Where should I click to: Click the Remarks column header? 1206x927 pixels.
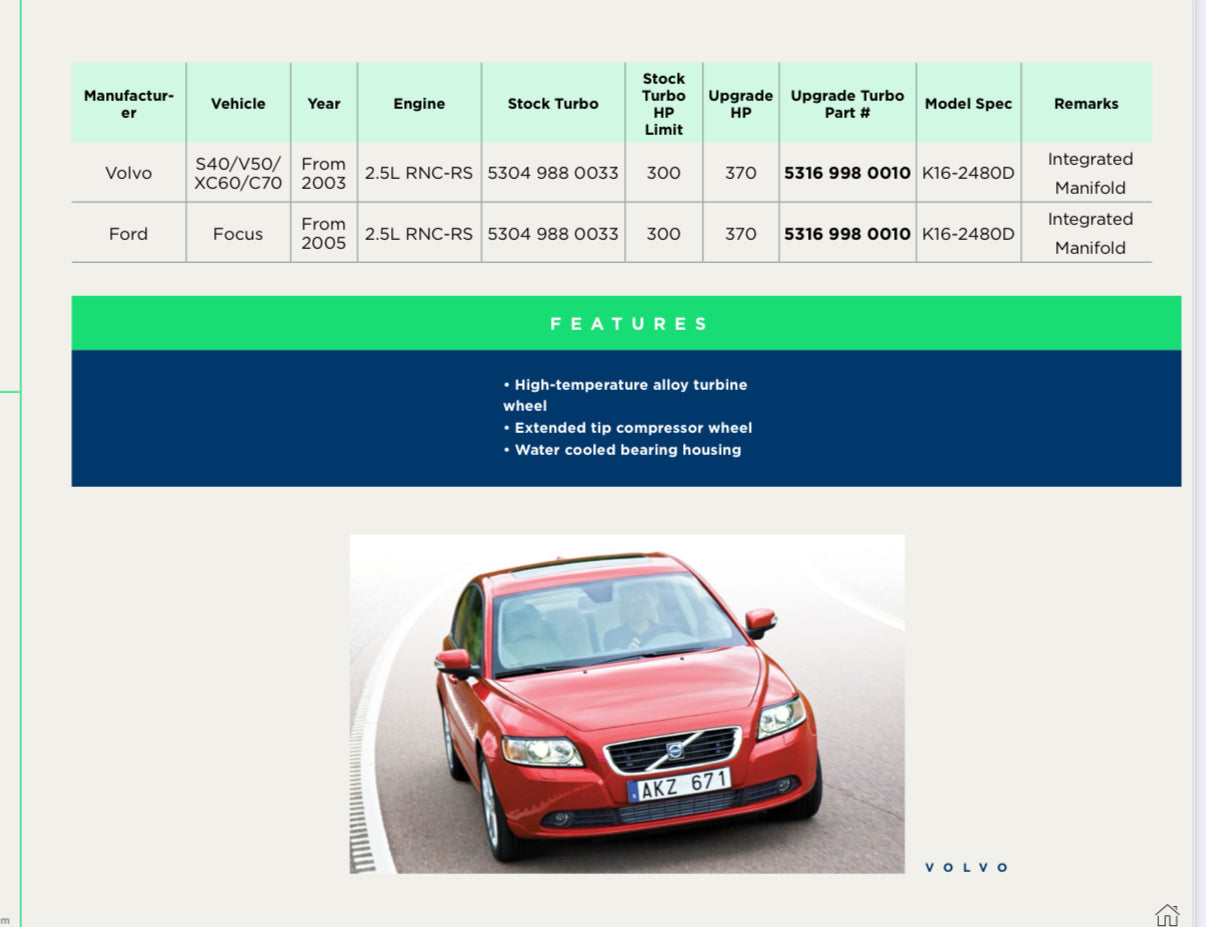pyautogui.click(x=1086, y=103)
